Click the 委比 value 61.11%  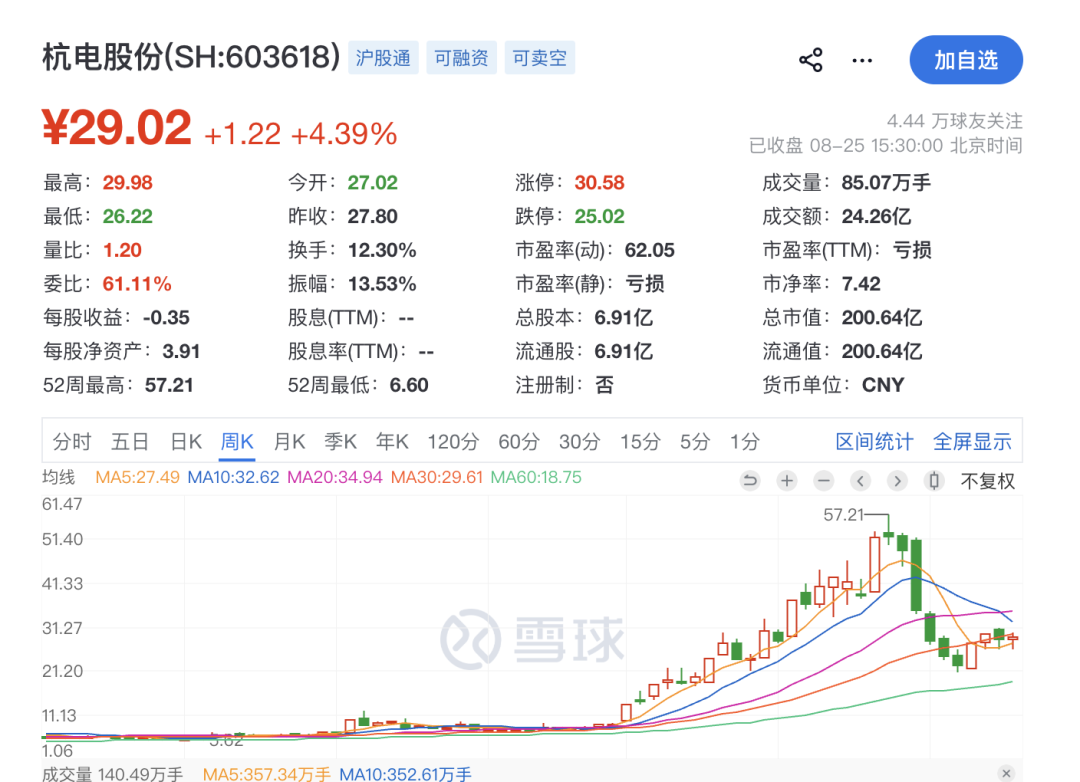point(137,284)
